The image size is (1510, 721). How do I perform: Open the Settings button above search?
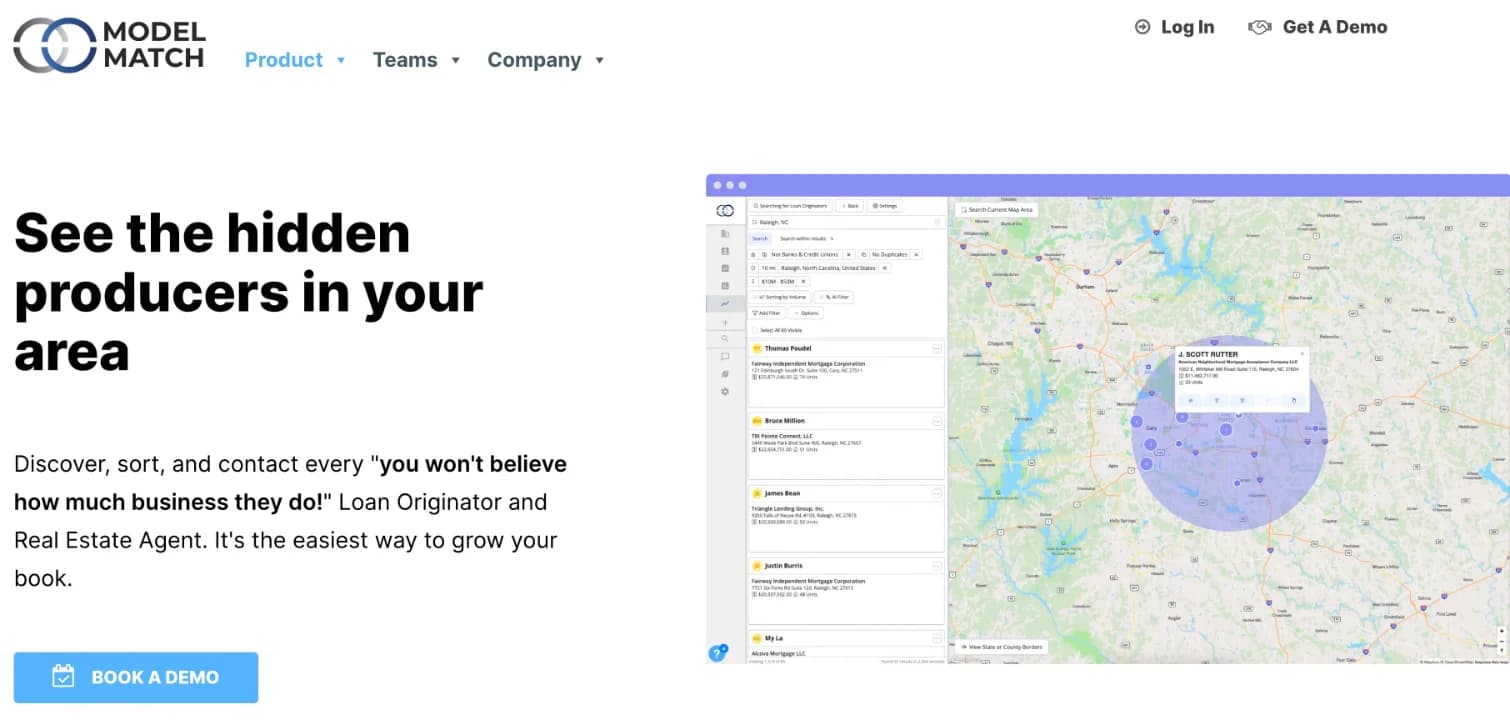click(885, 206)
